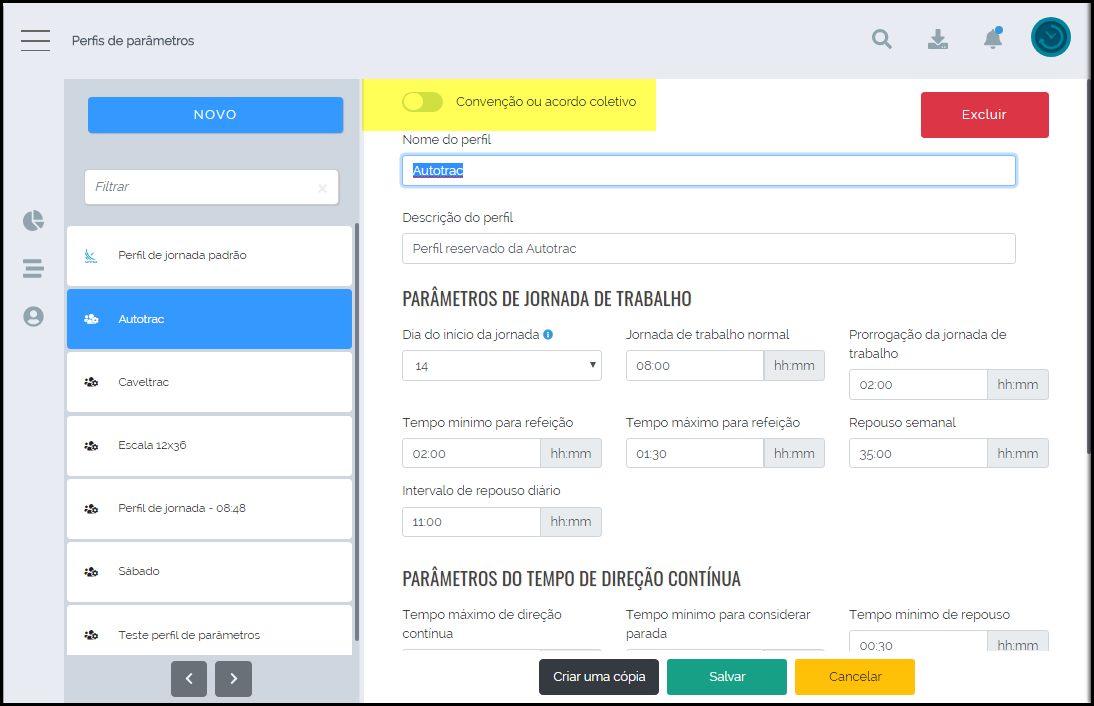Viewport: 1094px width, 706px height.
Task: Click the Perfis de parâmetros title
Action: tap(133, 40)
